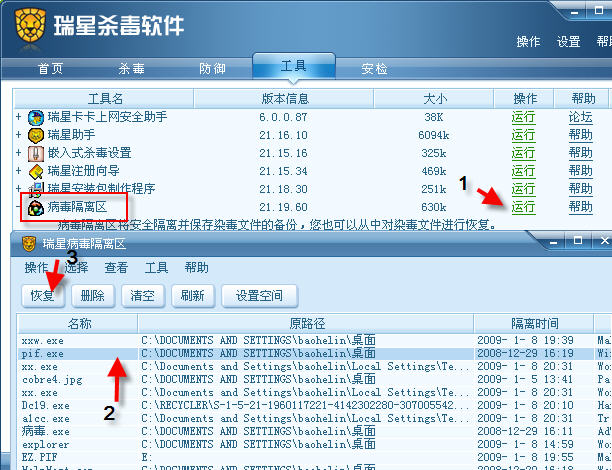Sort tools by the 版本信息 column header
Viewport: 612px width, 470px height.
(284, 99)
